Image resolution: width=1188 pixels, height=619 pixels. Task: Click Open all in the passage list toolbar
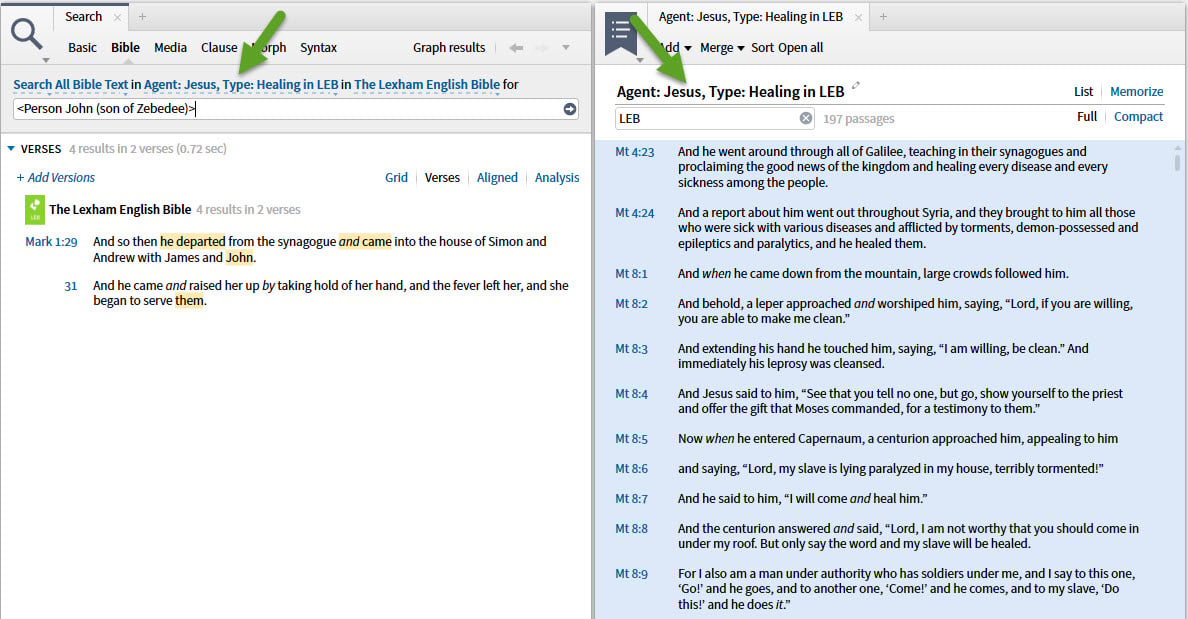(800, 48)
